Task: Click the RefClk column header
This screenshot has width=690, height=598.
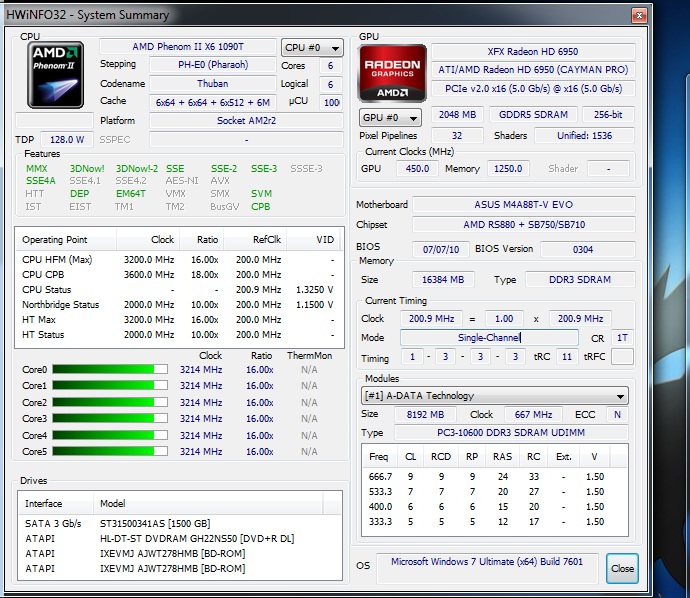Action: pos(255,240)
